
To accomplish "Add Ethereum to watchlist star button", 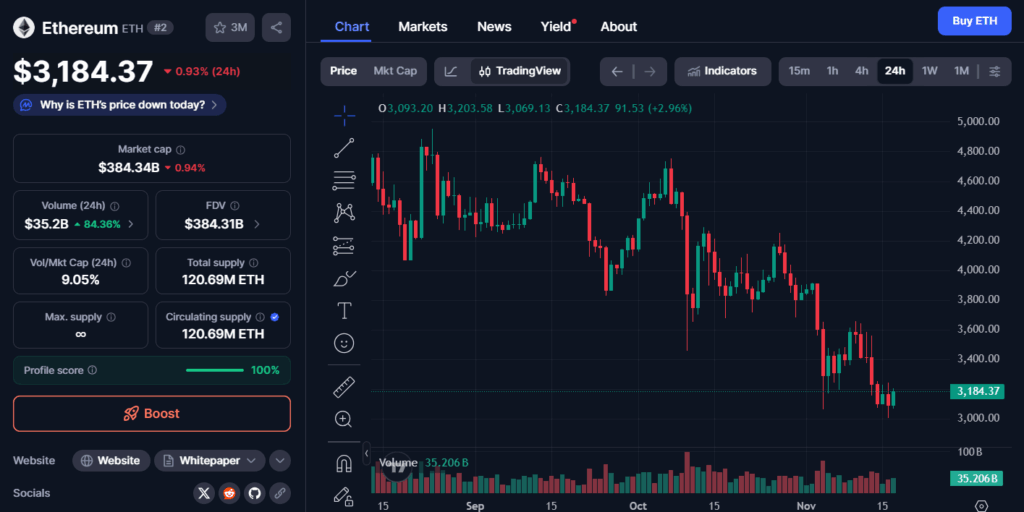I will 230,27.
